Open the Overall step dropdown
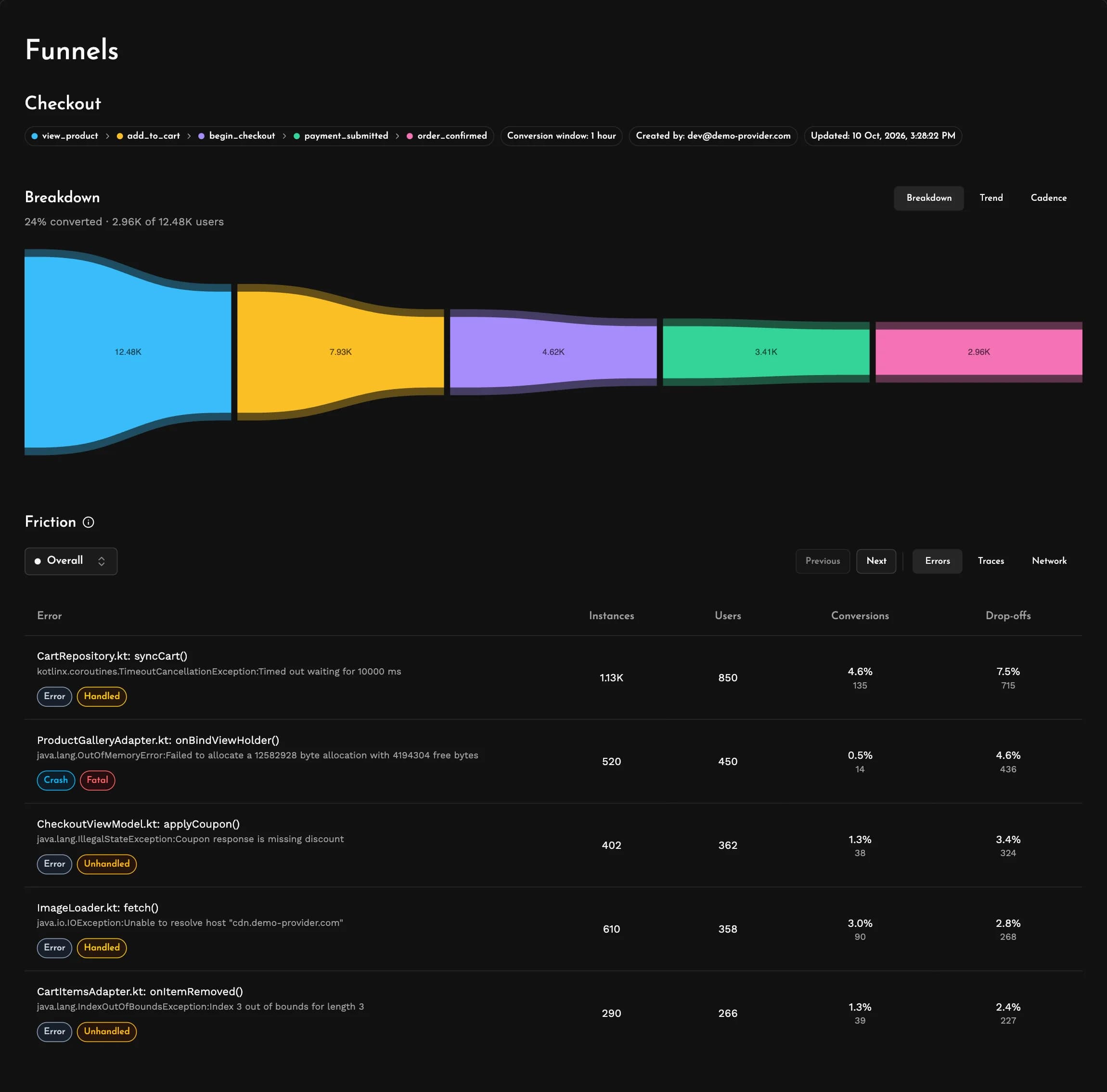This screenshot has width=1107, height=1092. 71,560
